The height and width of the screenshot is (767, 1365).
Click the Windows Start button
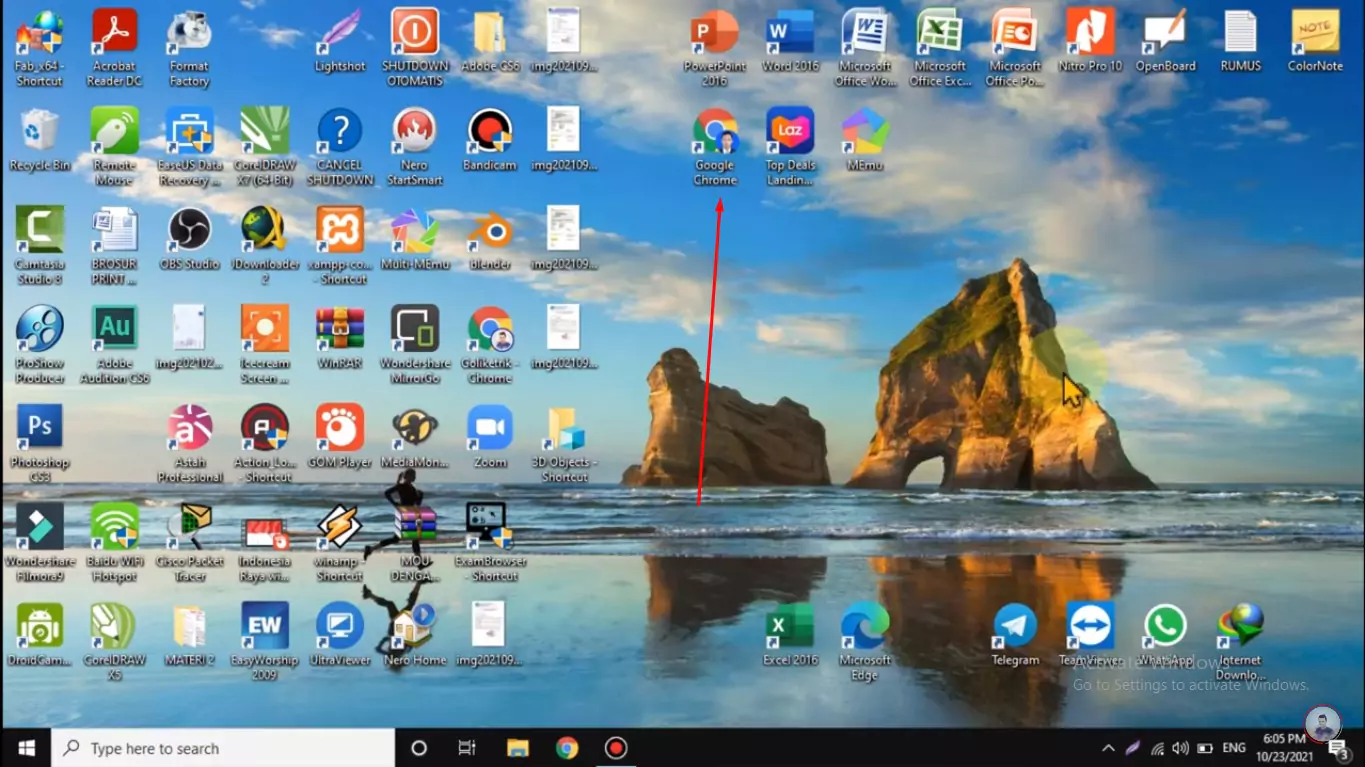(26, 748)
